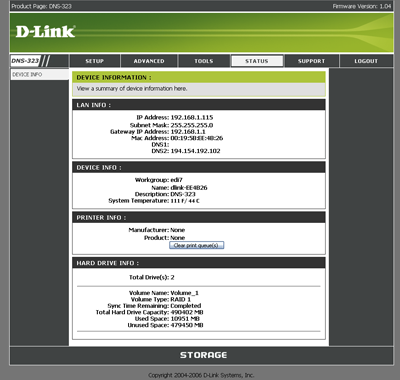400x380 pixels.
Task: Click the STORAGE footer label
Action: [203, 355]
